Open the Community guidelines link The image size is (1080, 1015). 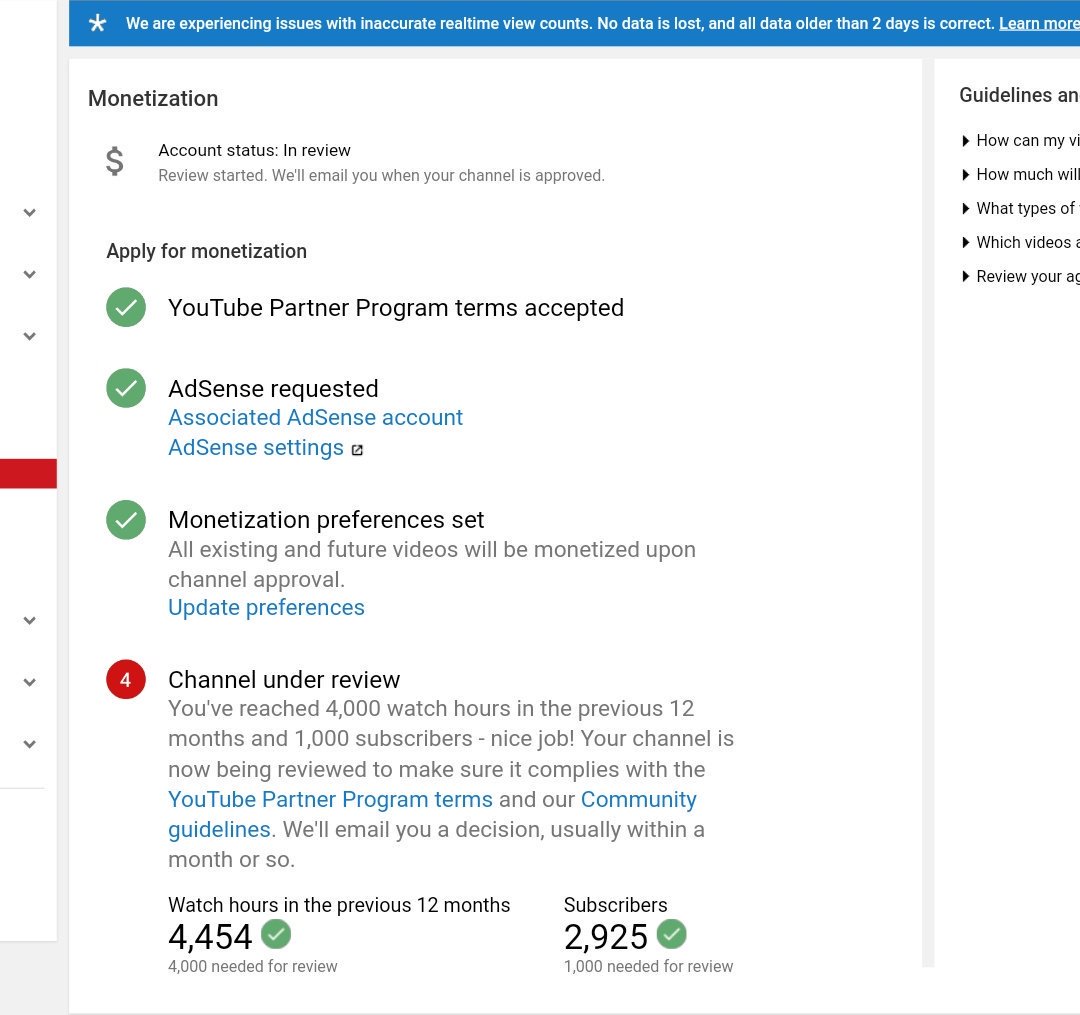click(x=638, y=799)
